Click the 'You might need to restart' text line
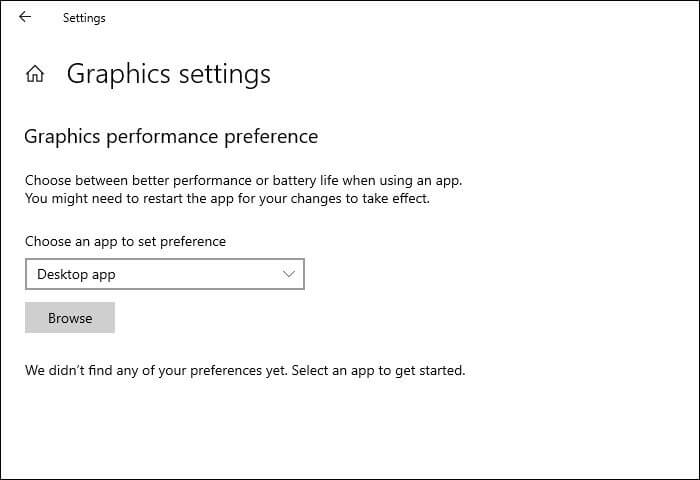Screen dimensions: 700x480 227,198
